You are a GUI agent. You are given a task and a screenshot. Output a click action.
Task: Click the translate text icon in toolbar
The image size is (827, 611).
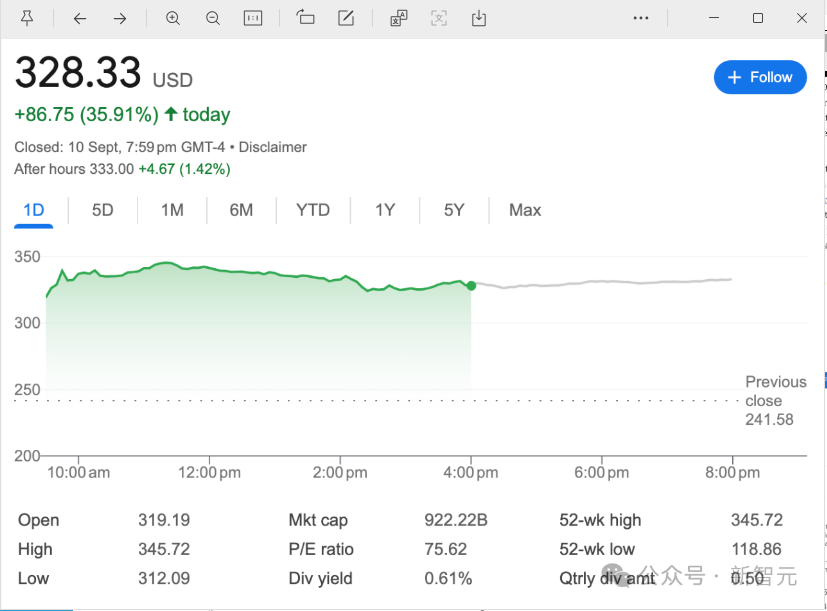398,18
